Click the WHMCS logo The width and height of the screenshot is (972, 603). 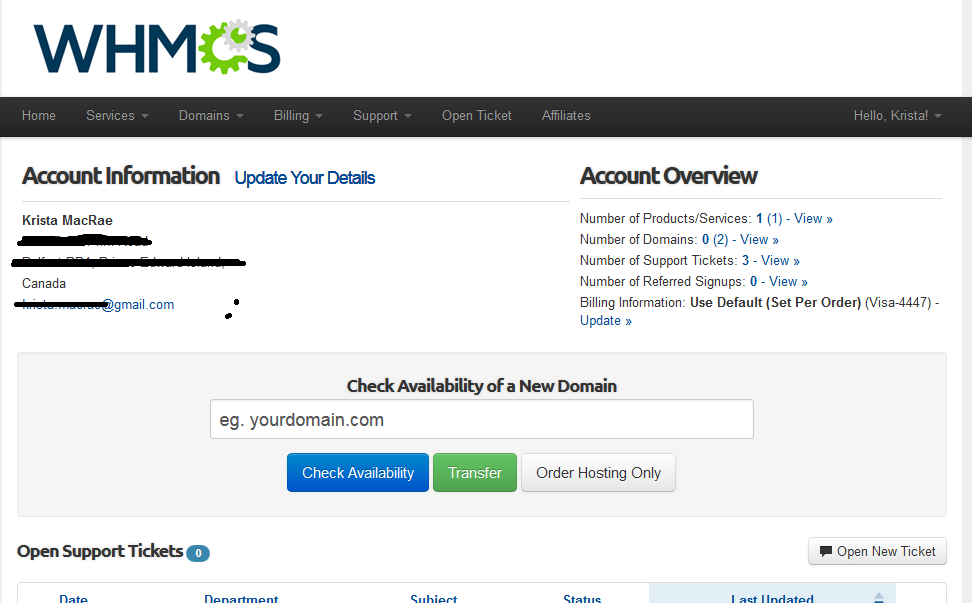point(157,48)
